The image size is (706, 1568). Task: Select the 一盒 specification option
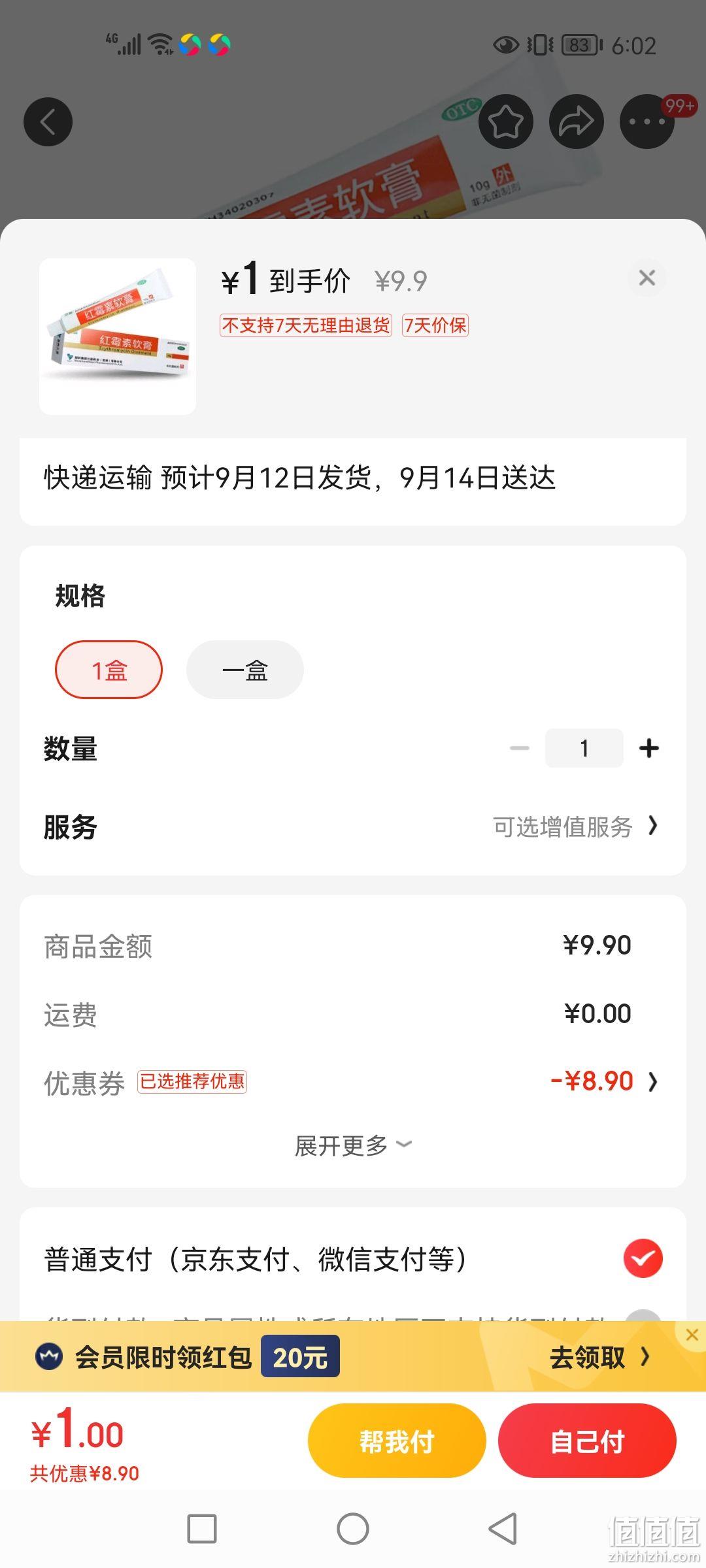click(x=245, y=670)
